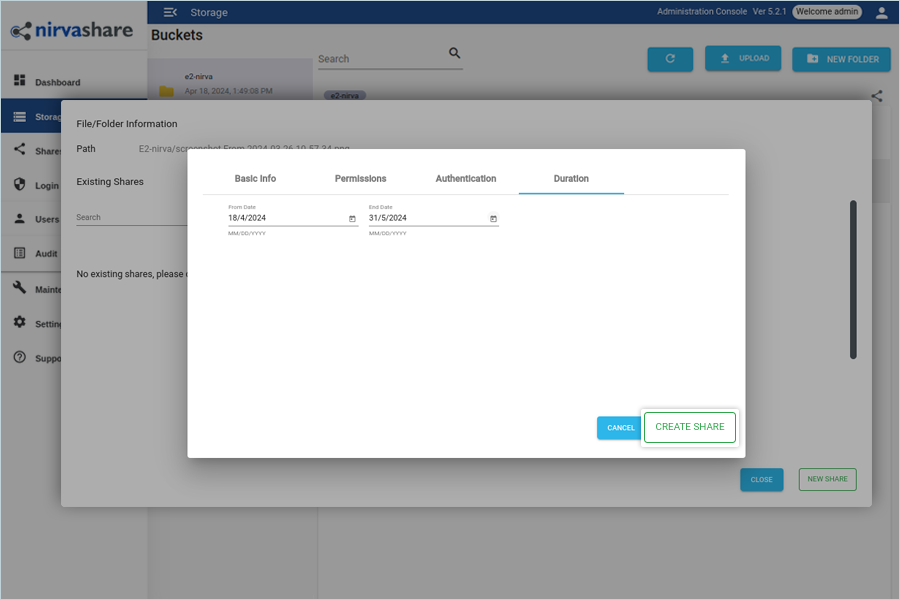Open the Shares sidebar icon
This screenshot has width=900, height=600.
pyautogui.click(x=20, y=149)
